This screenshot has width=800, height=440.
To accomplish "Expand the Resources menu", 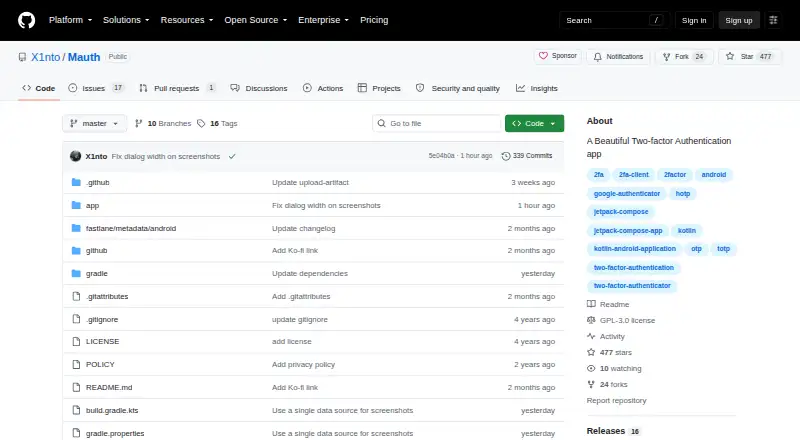I will click(x=187, y=20).
